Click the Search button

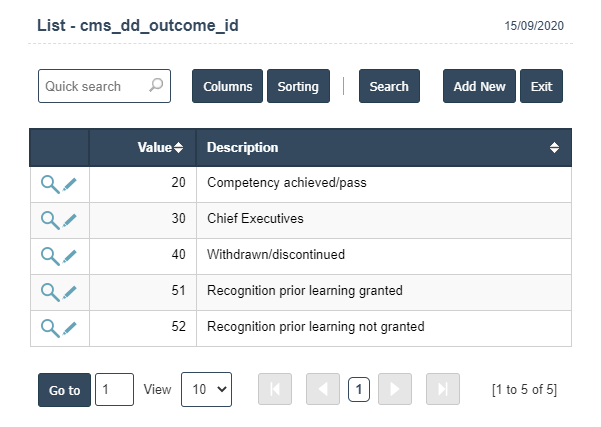[x=389, y=86]
